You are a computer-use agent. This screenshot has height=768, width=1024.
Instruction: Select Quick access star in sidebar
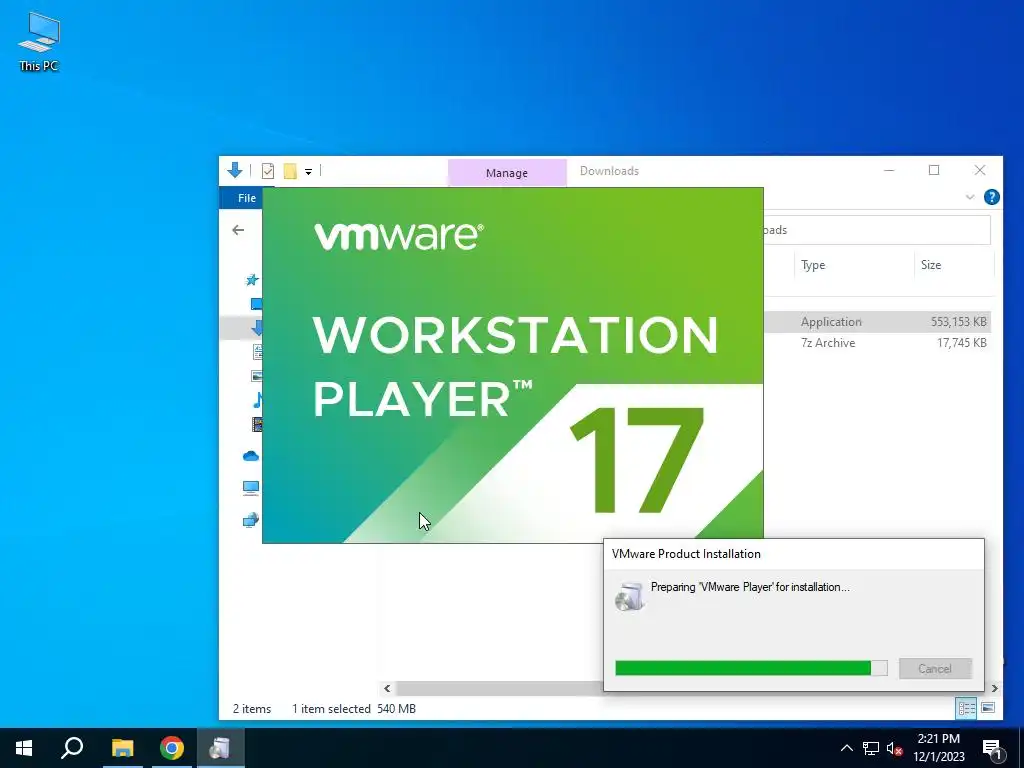pyautogui.click(x=252, y=280)
